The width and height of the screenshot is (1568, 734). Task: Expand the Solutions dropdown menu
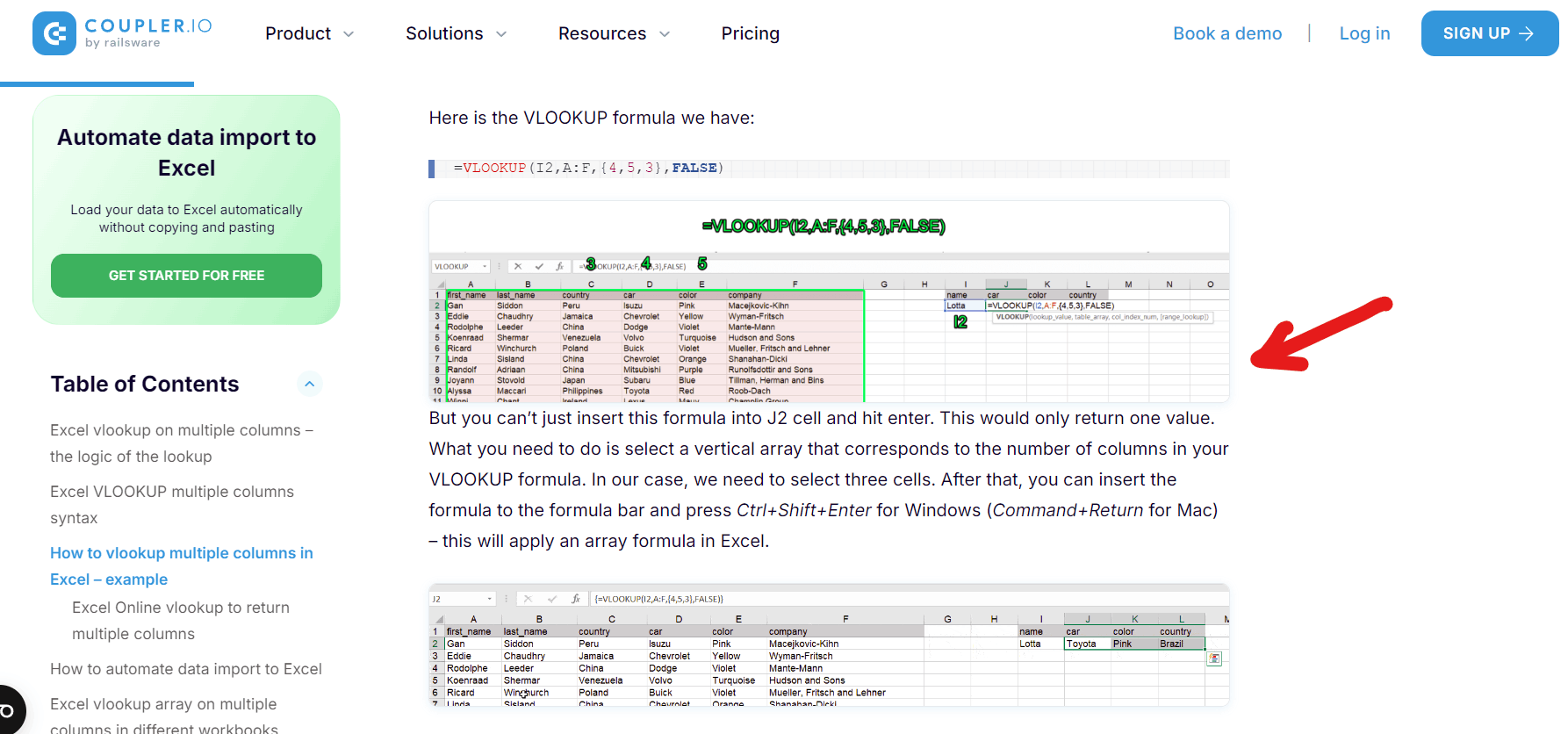coord(456,33)
